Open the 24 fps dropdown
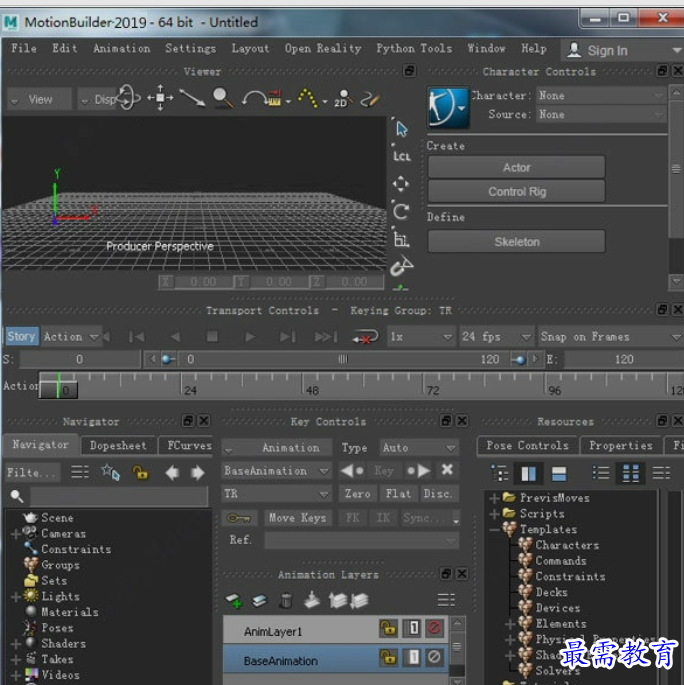 click(496, 337)
